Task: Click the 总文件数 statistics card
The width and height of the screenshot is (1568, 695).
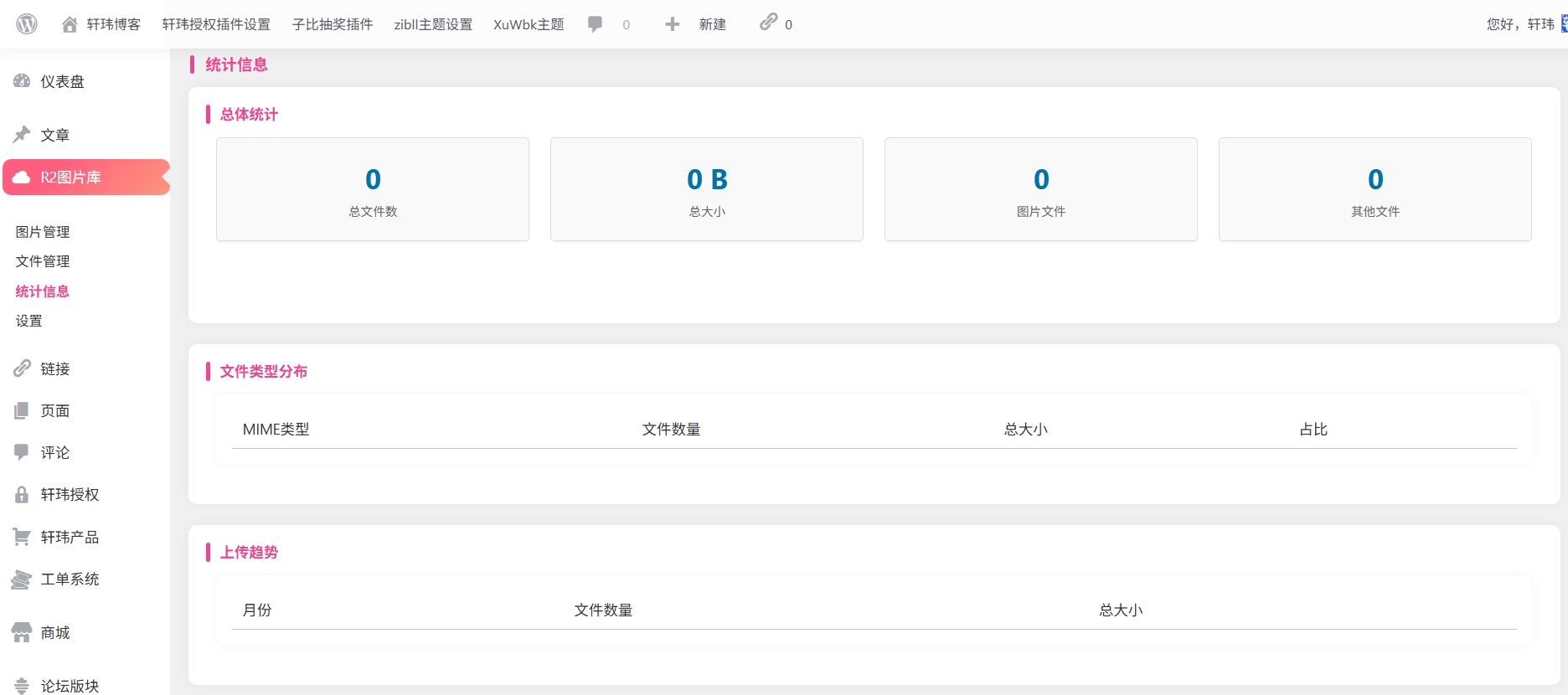Action: pyautogui.click(x=373, y=189)
